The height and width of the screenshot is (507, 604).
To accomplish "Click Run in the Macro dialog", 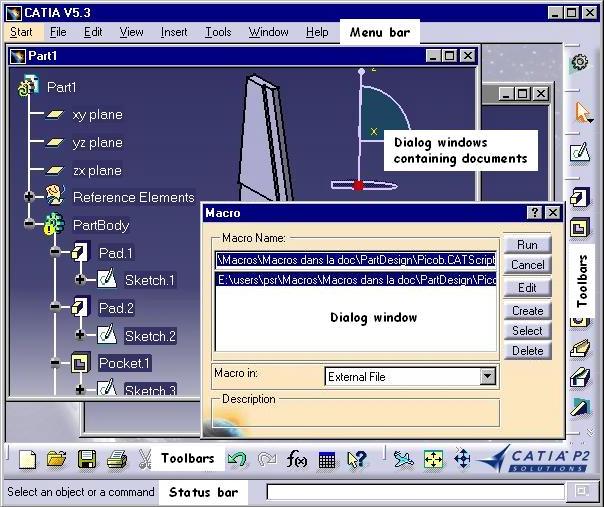I will coord(527,244).
